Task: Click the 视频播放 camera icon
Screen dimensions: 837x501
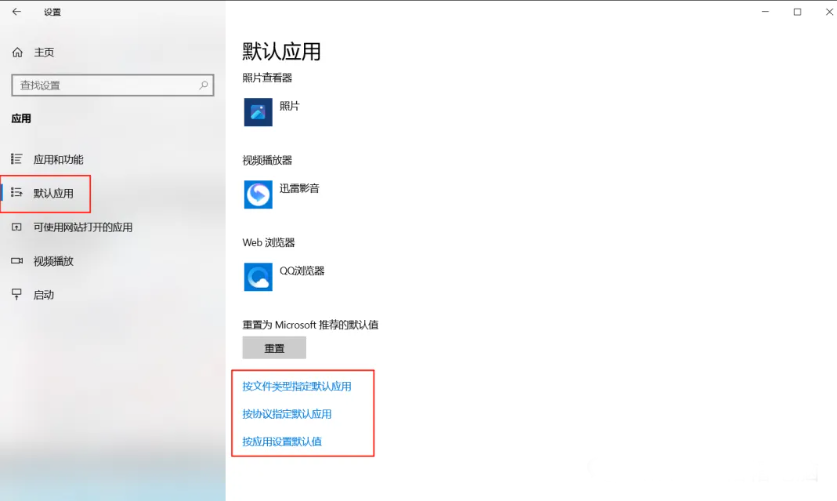Action: click(x=17, y=261)
